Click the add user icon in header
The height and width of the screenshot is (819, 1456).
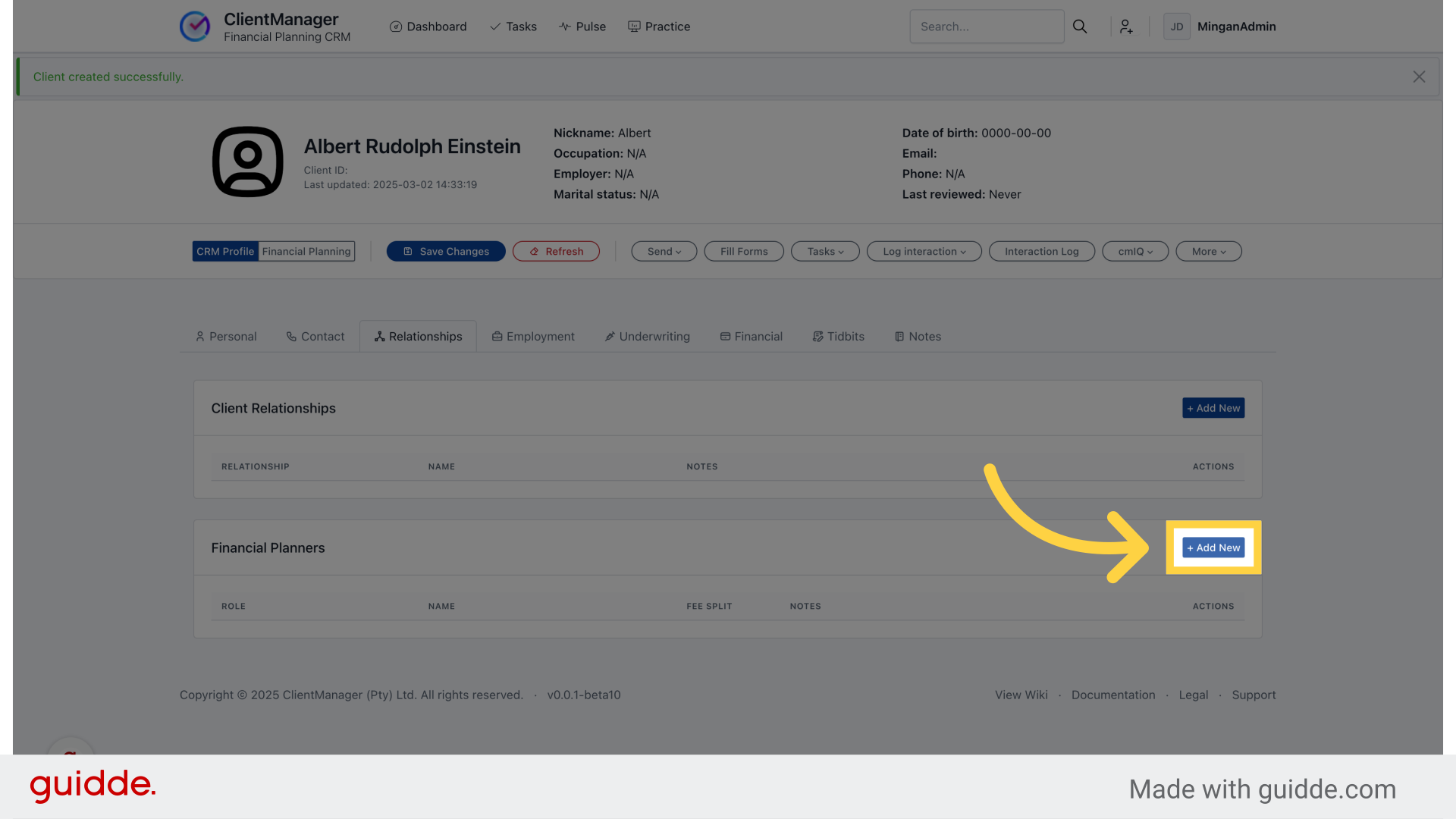point(1126,27)
